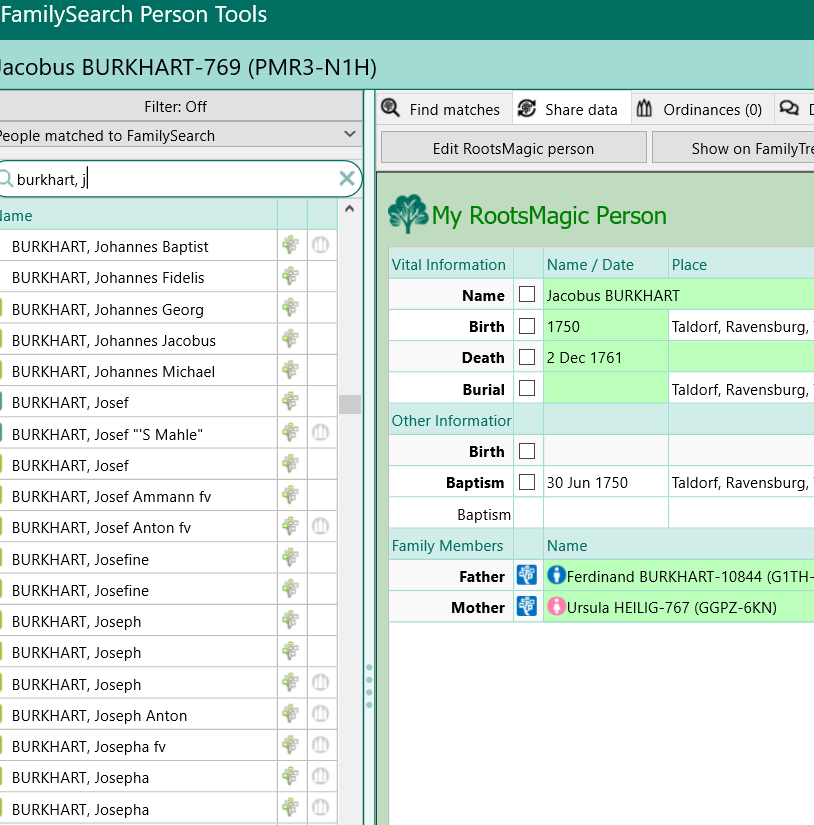Viewport: 814px width, 825px height.
Task: Click FamilySearch tree icon for Josepha fv
Action: pos(290,745)
